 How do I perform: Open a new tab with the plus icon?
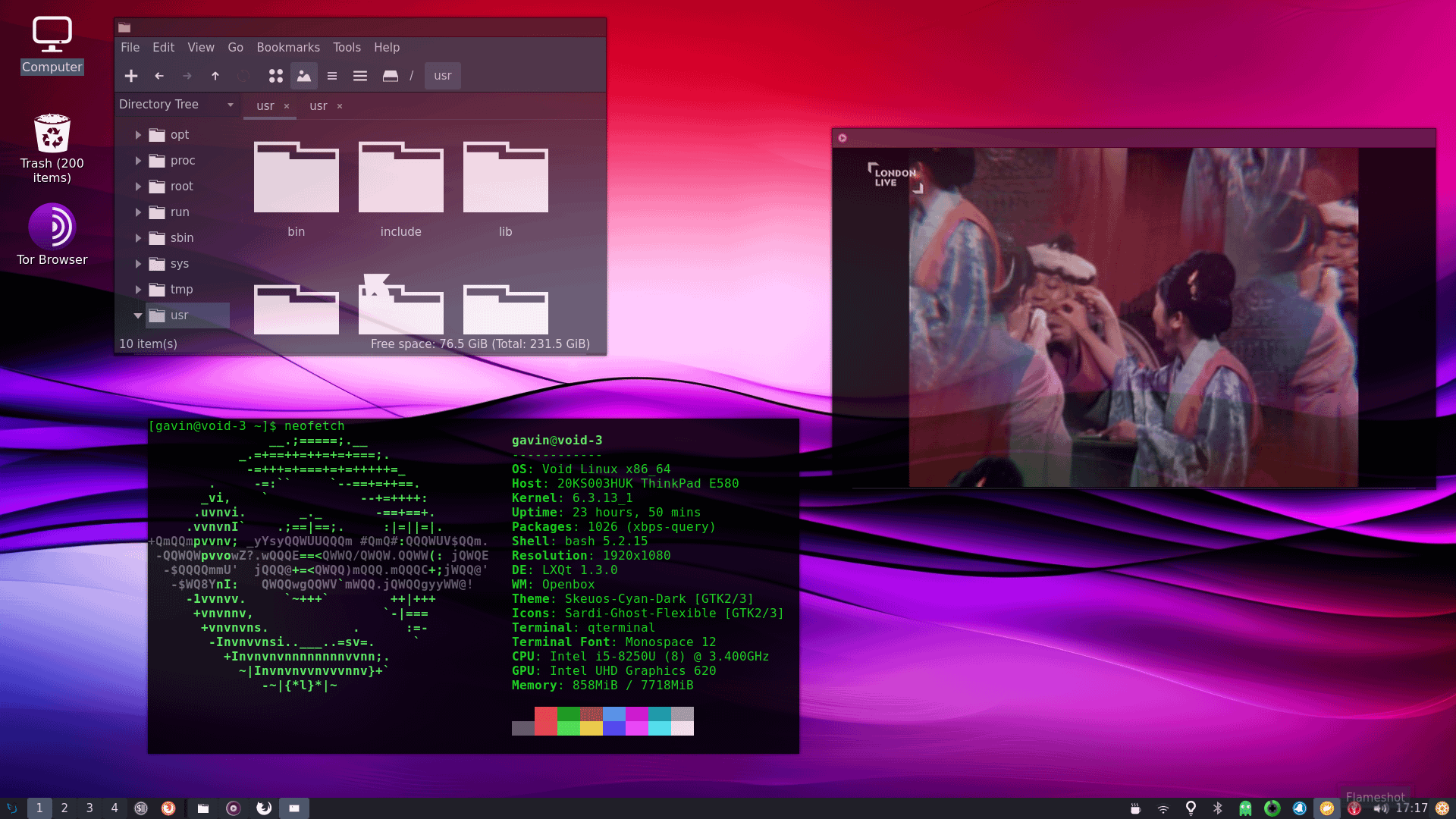[131, 76]
